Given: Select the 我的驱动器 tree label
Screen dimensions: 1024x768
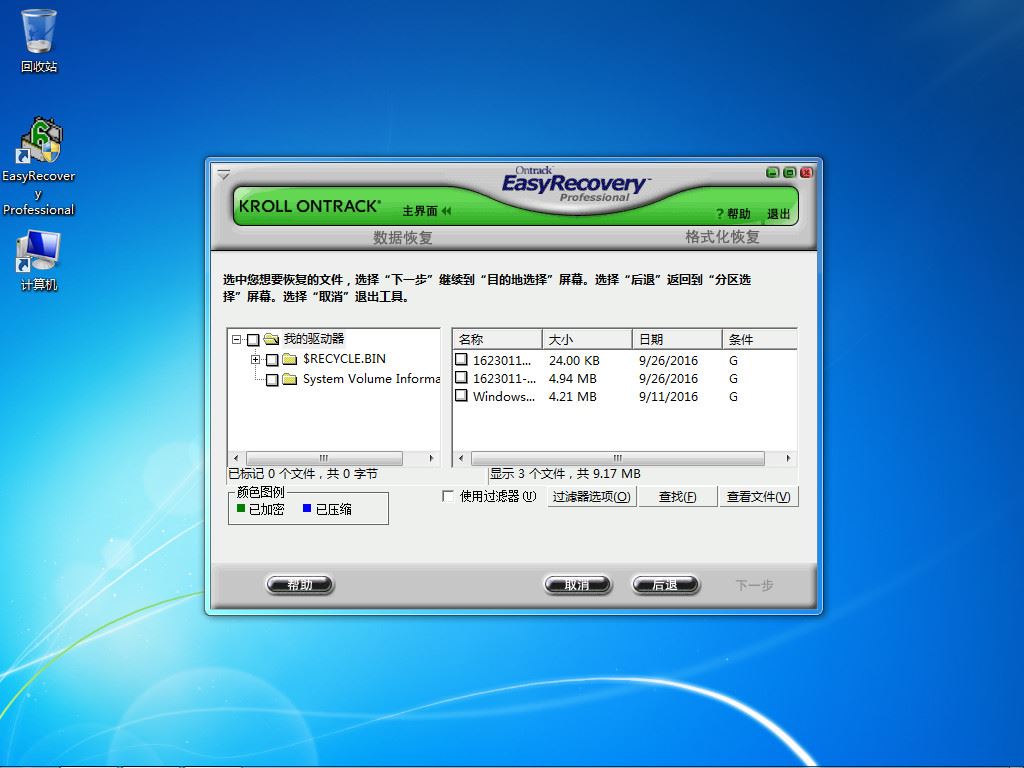Looking at the screenshot, I should pos(313,339).
